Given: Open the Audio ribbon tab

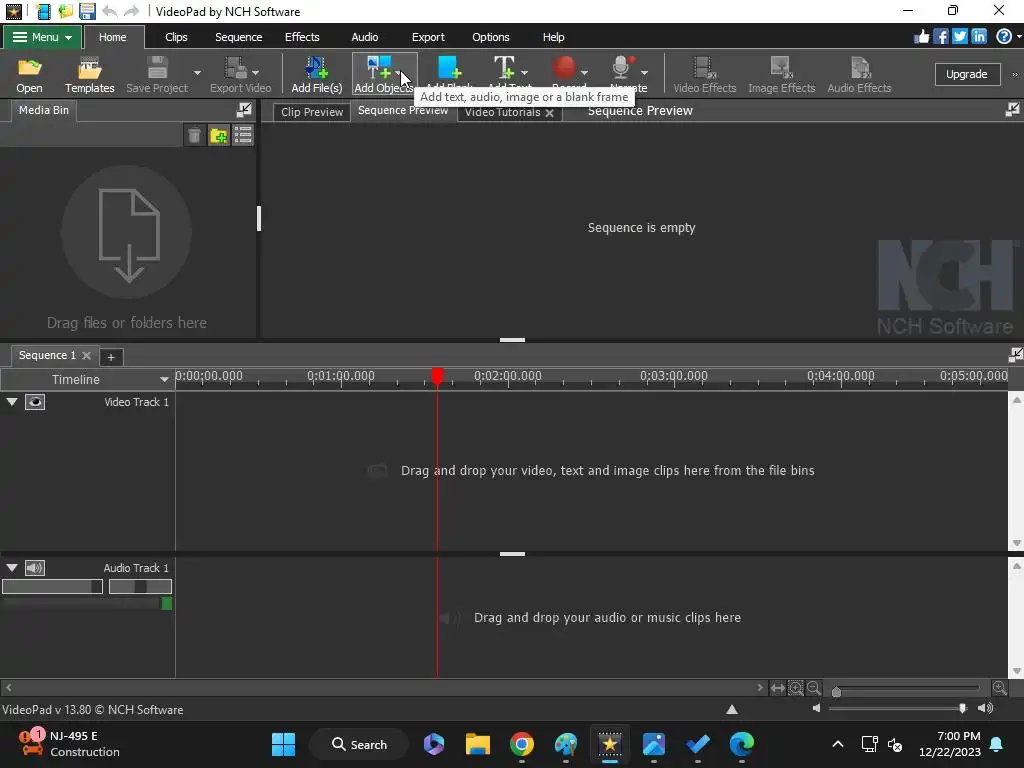Looking at the screenshot, I should pos(364,37).
